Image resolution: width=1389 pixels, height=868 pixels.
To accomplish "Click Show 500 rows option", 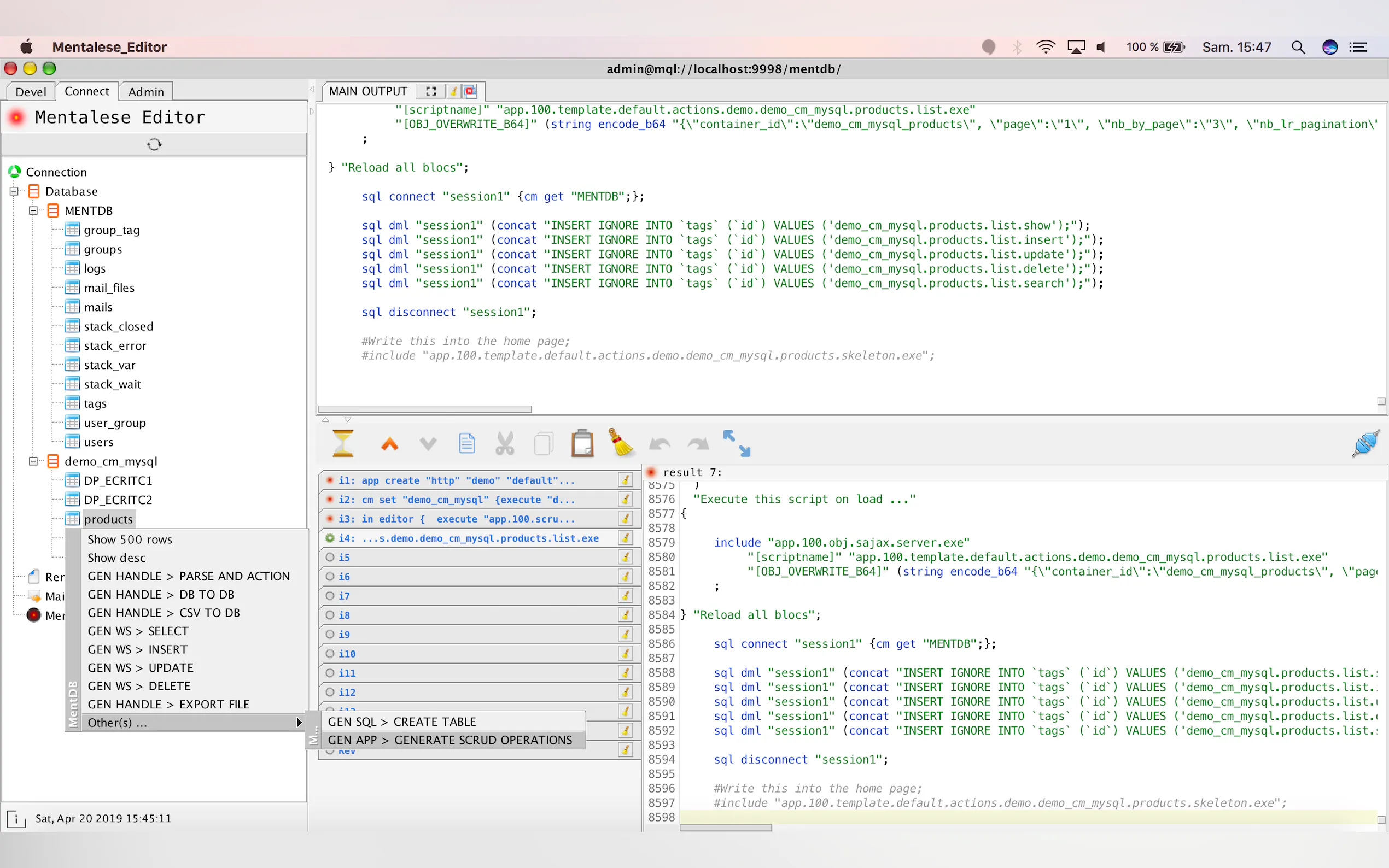I will (x=130, y=539).
